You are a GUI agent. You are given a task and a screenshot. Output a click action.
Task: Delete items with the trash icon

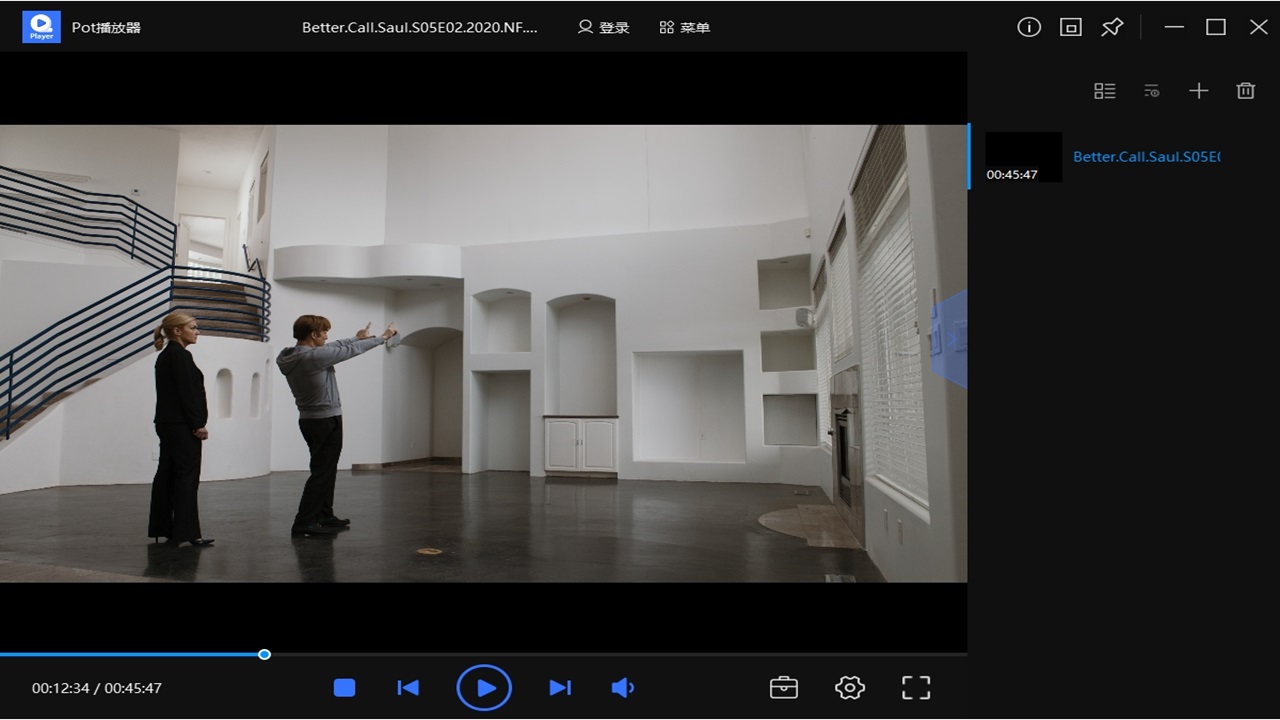click(x=1246, y=91)
